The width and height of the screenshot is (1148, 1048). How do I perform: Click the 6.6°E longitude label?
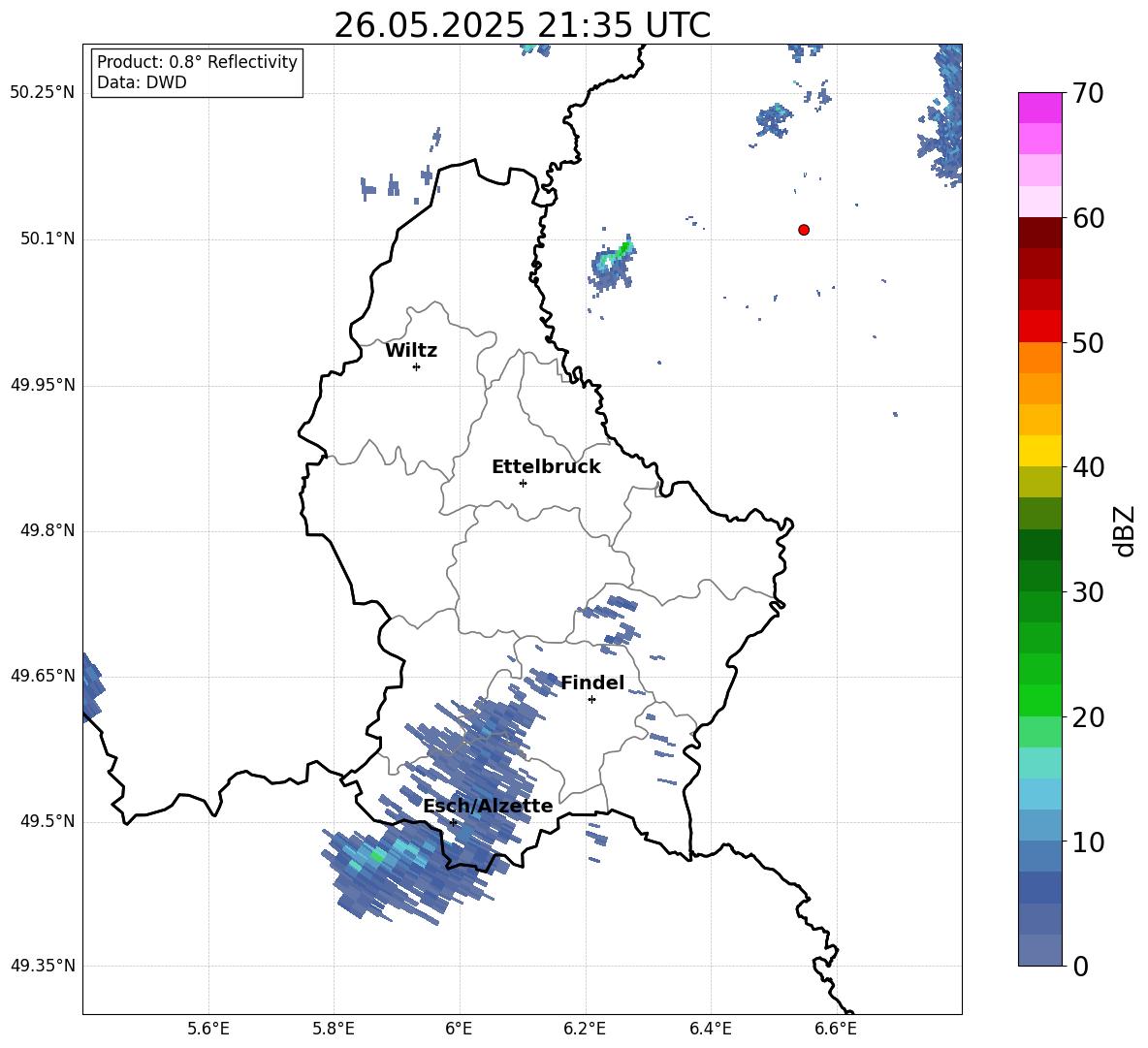[x=836, y=1029]
